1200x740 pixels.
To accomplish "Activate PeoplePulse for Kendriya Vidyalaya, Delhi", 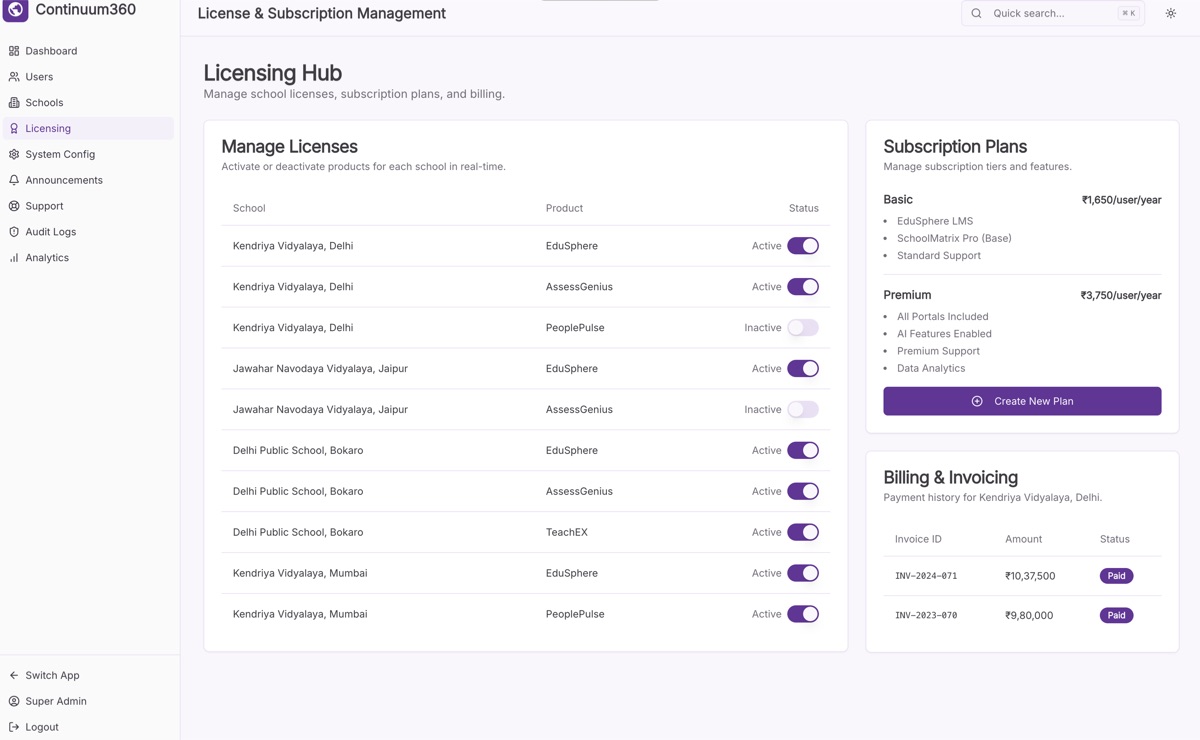I will (803, 328).
